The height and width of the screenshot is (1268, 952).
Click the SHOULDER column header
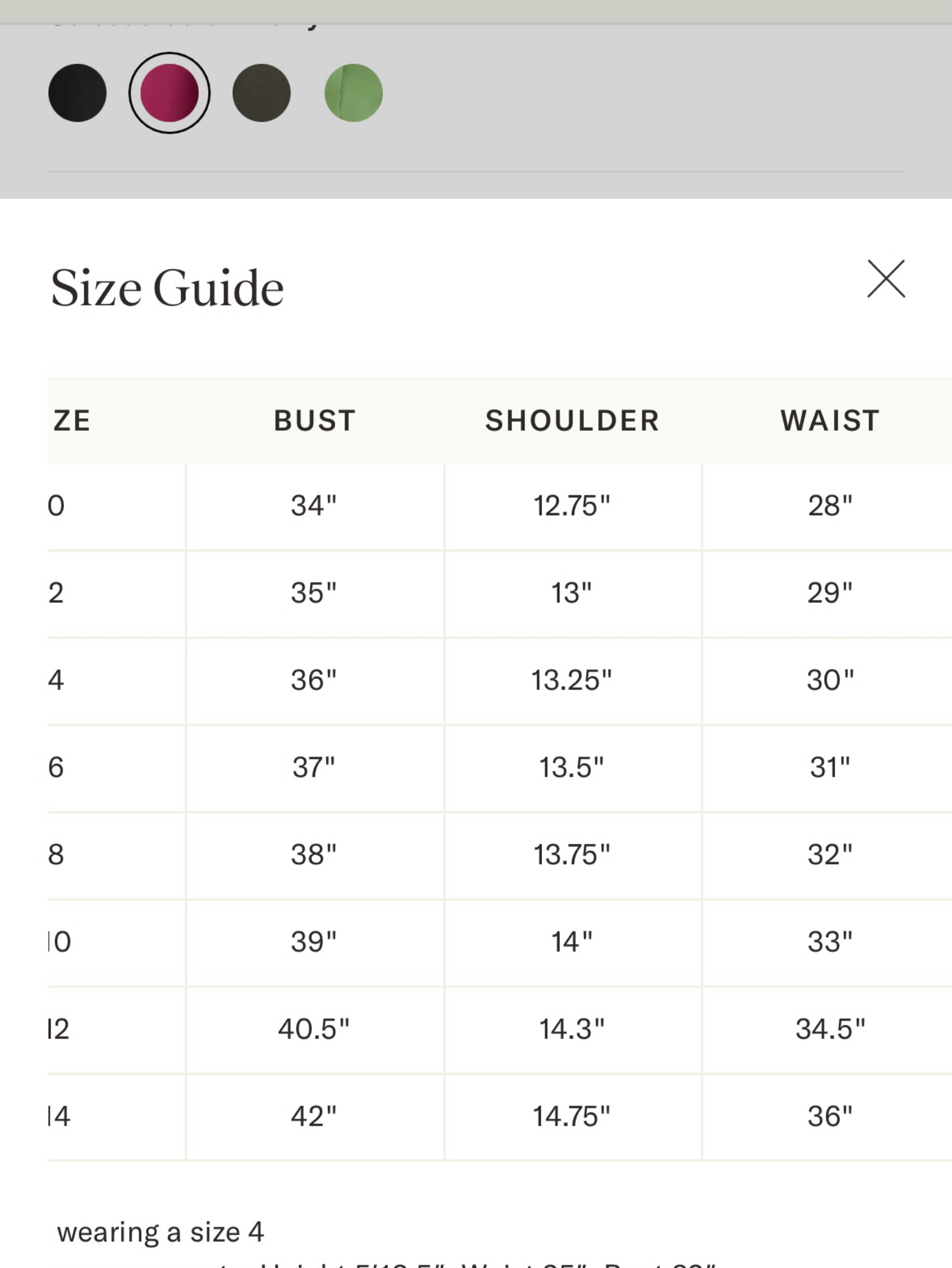pyautogui.click(x=573, y=421)
